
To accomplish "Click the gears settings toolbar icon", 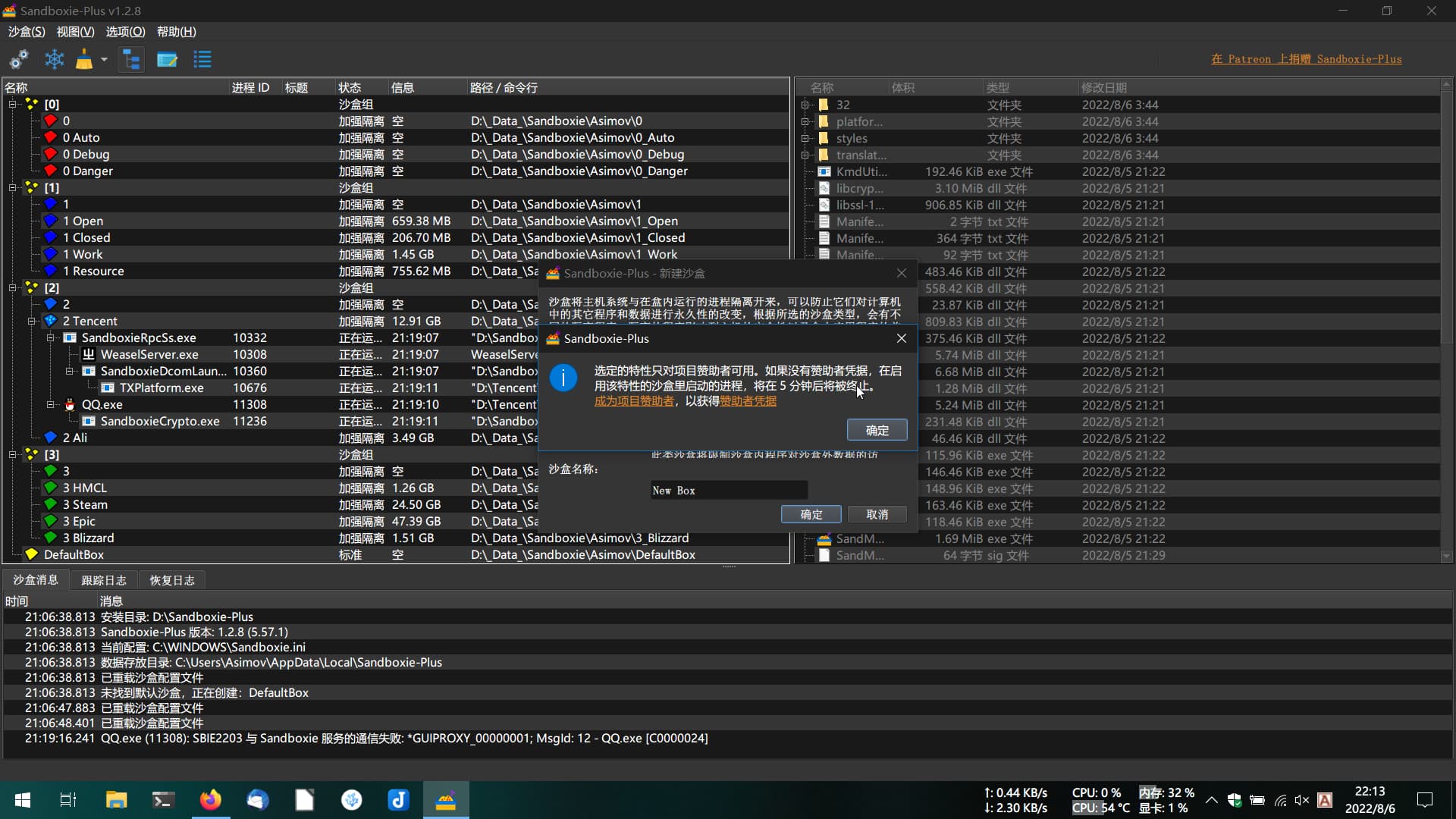I will point(19,59).
